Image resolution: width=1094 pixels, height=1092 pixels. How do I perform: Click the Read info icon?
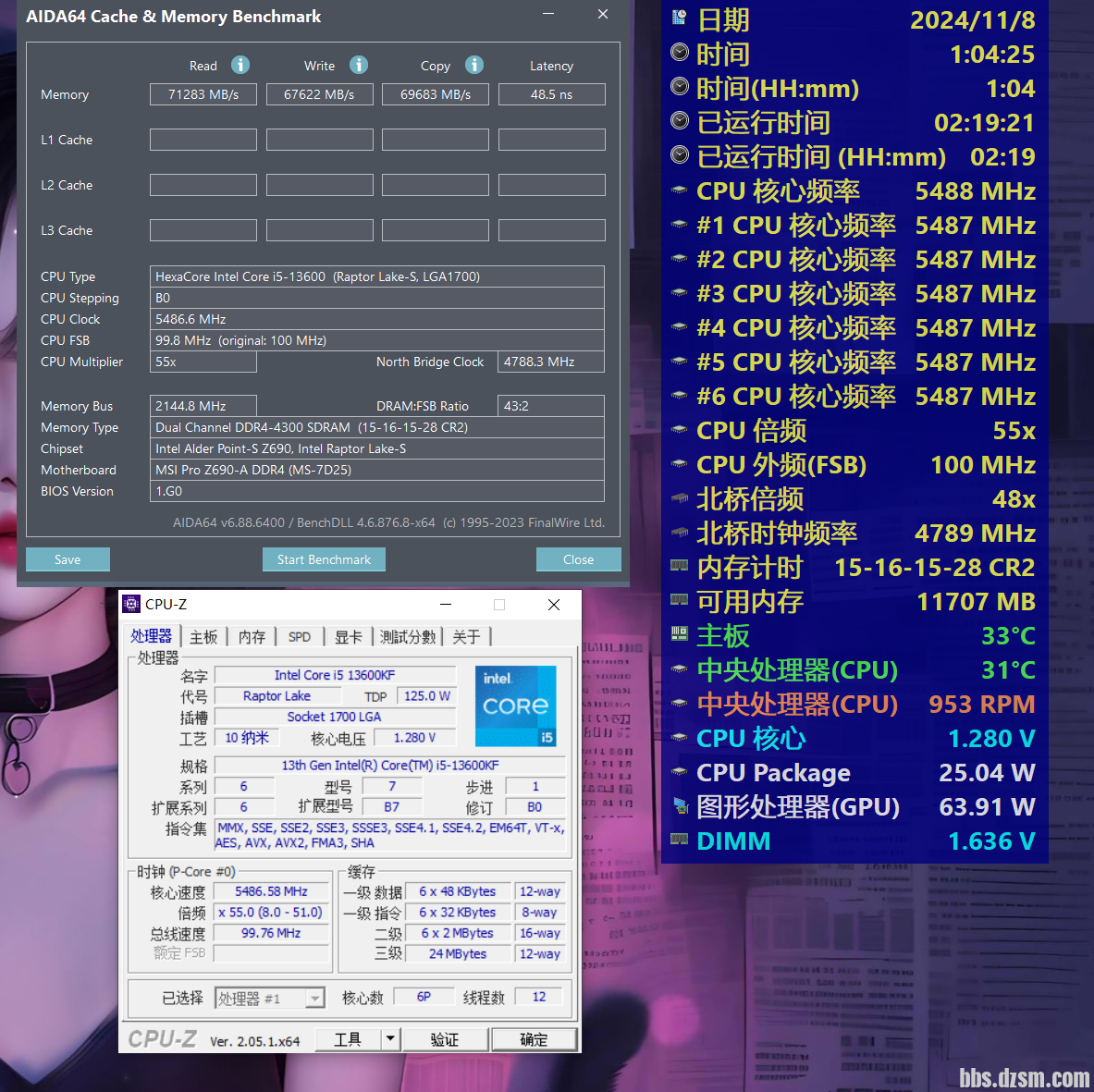(240, 65)
